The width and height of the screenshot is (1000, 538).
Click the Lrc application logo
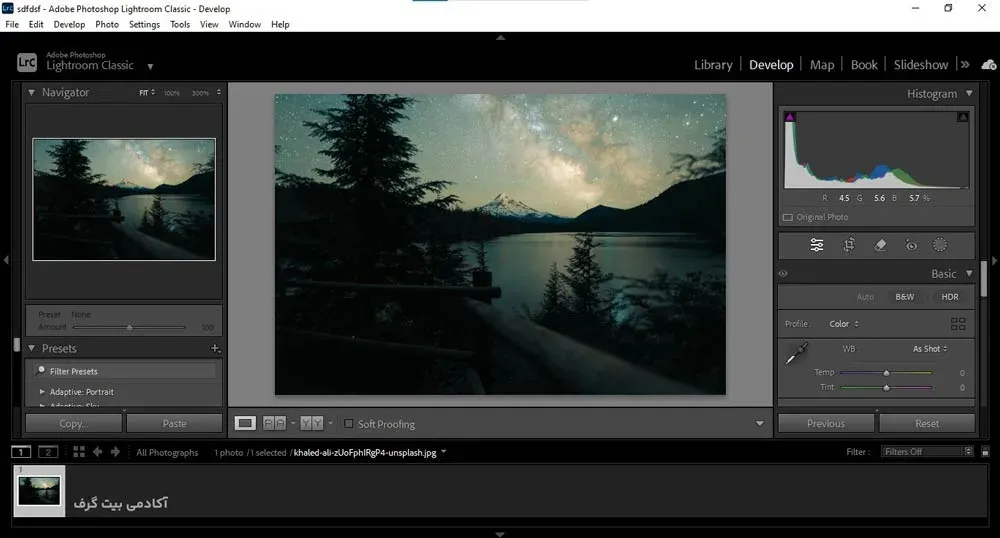coord(27,62)
